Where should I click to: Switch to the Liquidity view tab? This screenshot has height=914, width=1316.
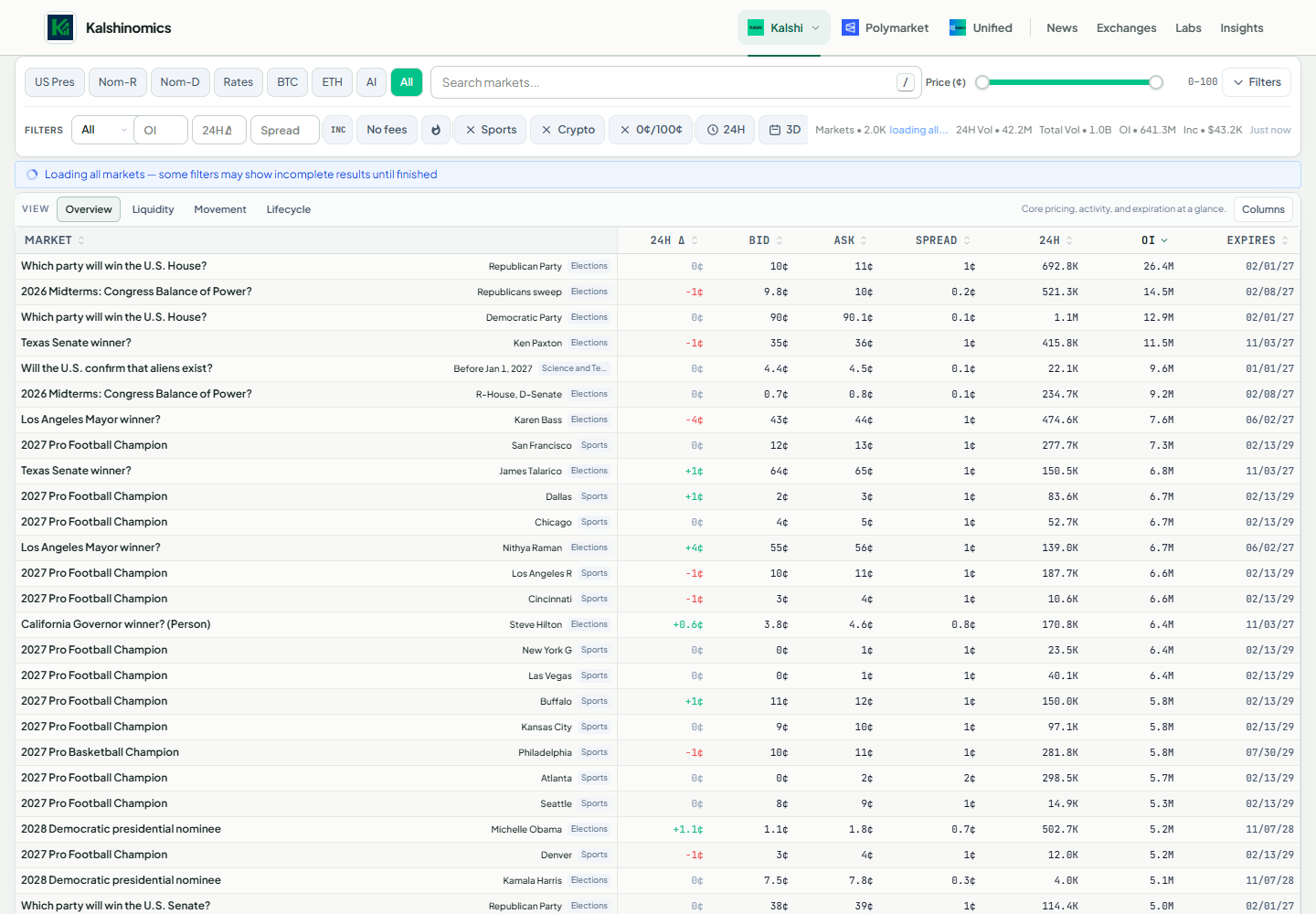[153, 209]
